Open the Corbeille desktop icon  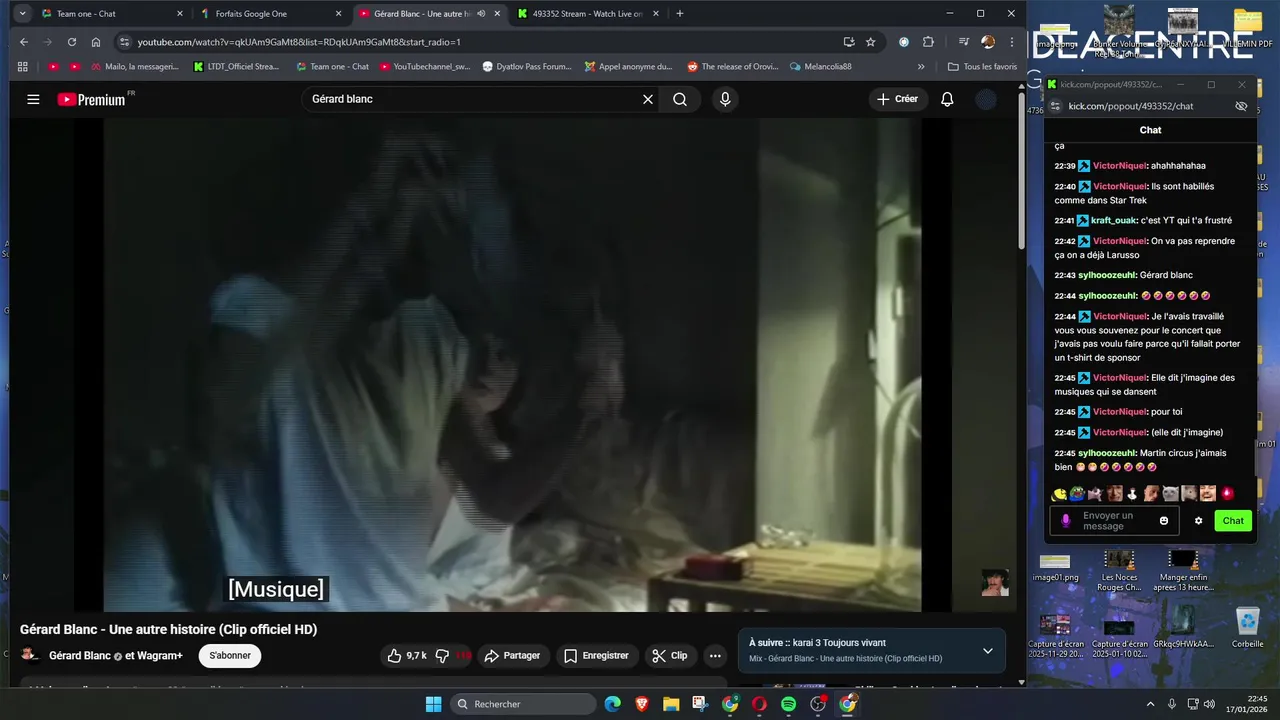click(1247, 629)
